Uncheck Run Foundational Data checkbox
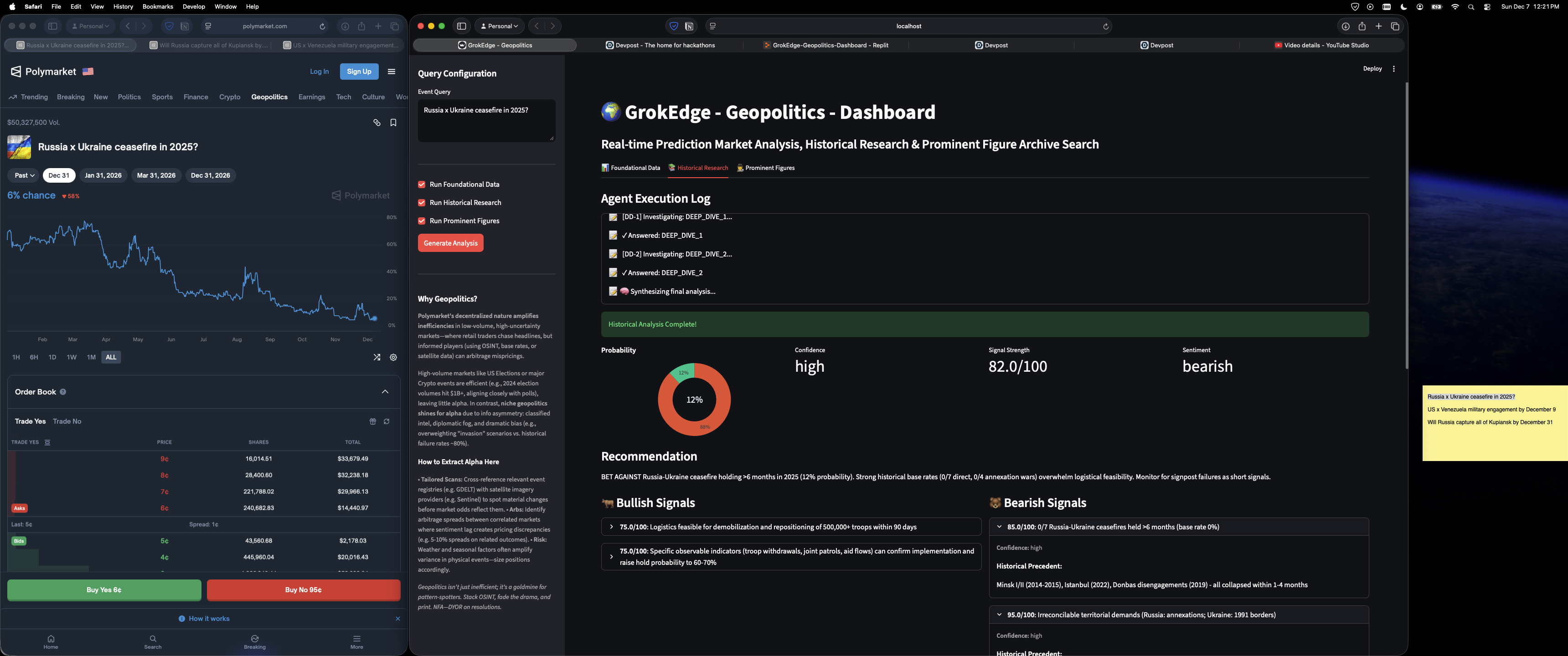Viewport: 1568px width, 656px height. click(421, 184)
